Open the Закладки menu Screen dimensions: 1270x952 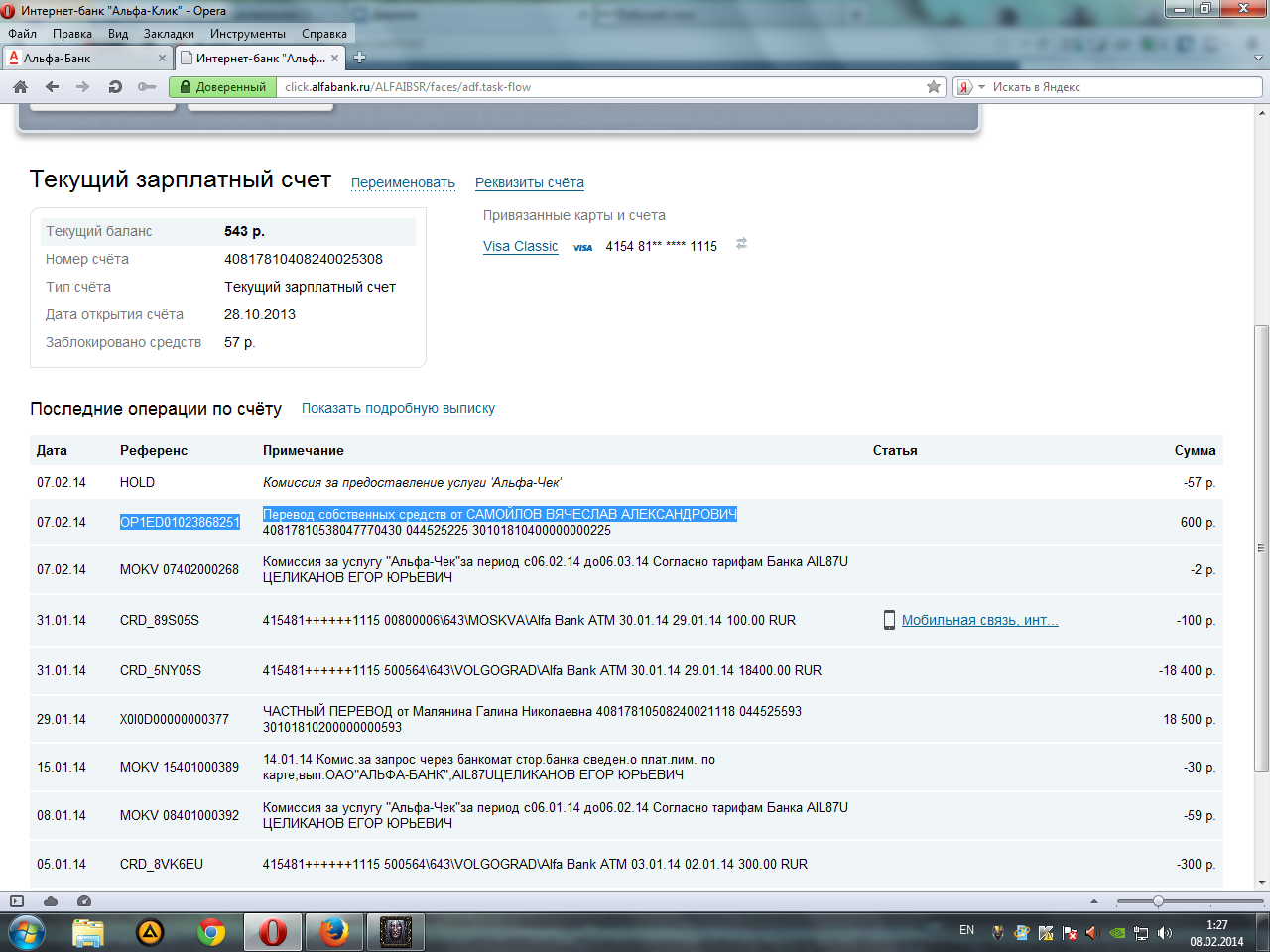tap(169, 34)
